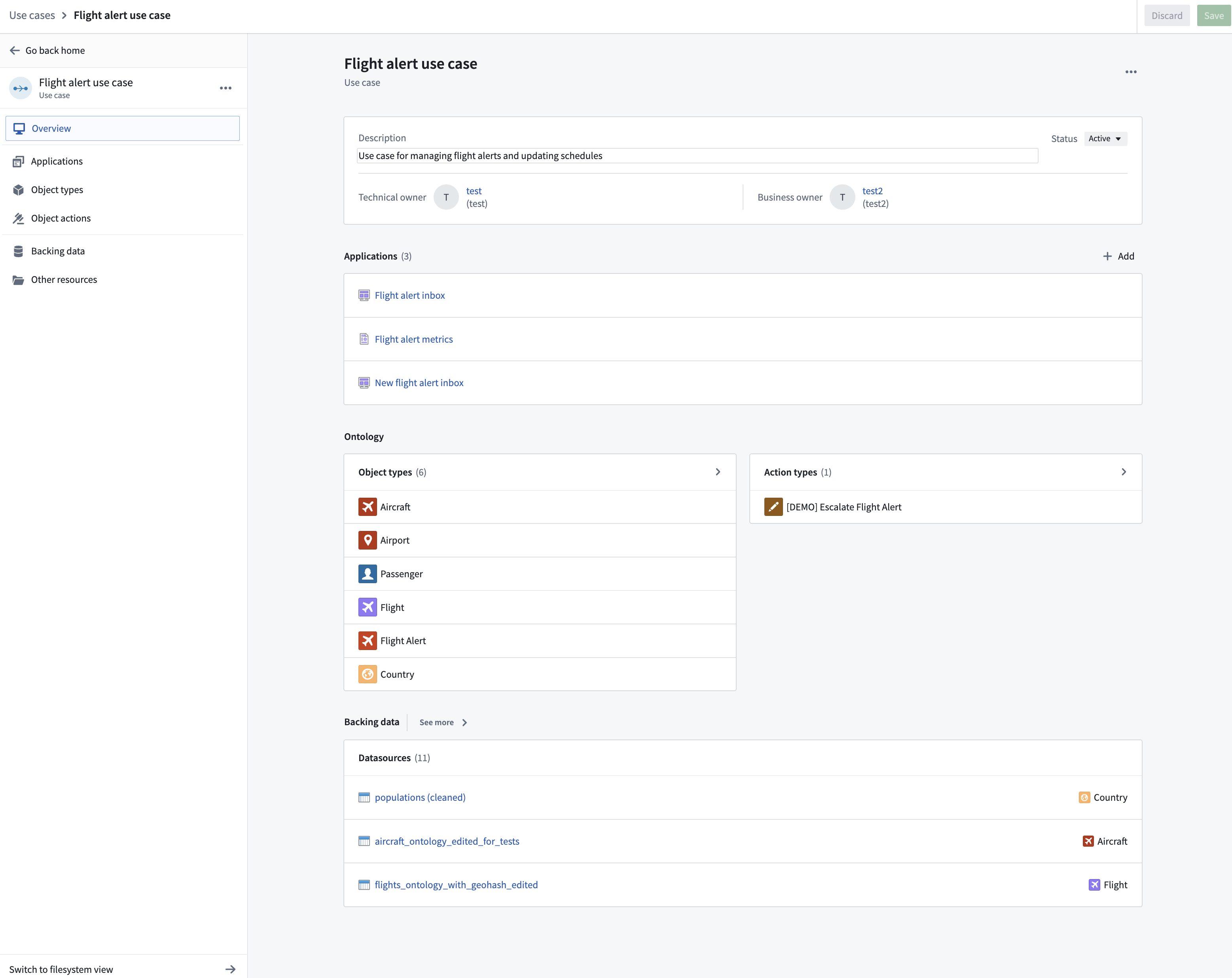Image resolution: width=1232 pixels, height=978 pixels.
Task: Click the business owner avatar T
Action: (x=842, y=197)
